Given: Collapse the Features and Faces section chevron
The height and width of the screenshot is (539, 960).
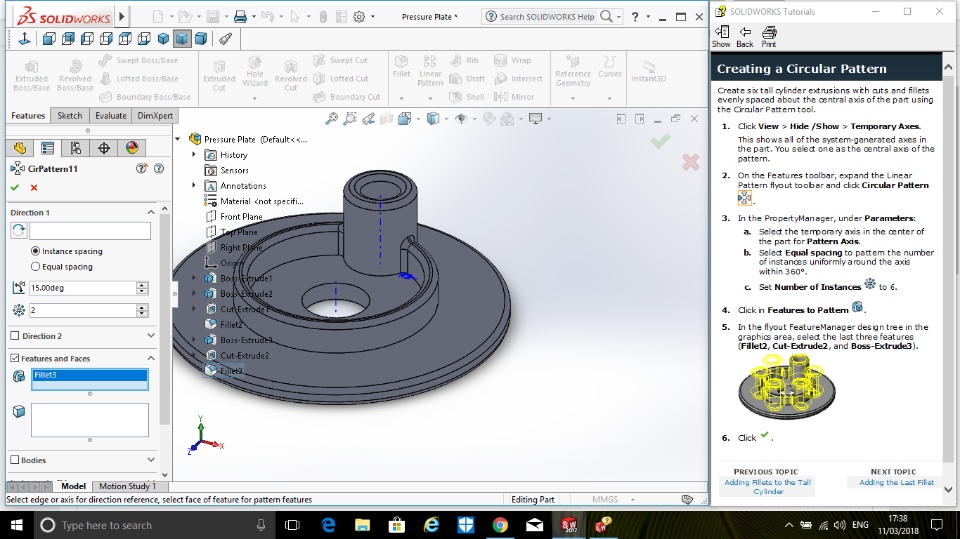Looking at the screenshot, I should click(x=151, y=358).
